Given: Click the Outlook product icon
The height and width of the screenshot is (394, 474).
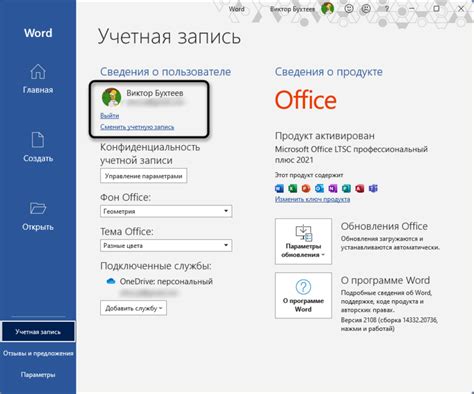Looking at the screenshot, I should [319, 189].
